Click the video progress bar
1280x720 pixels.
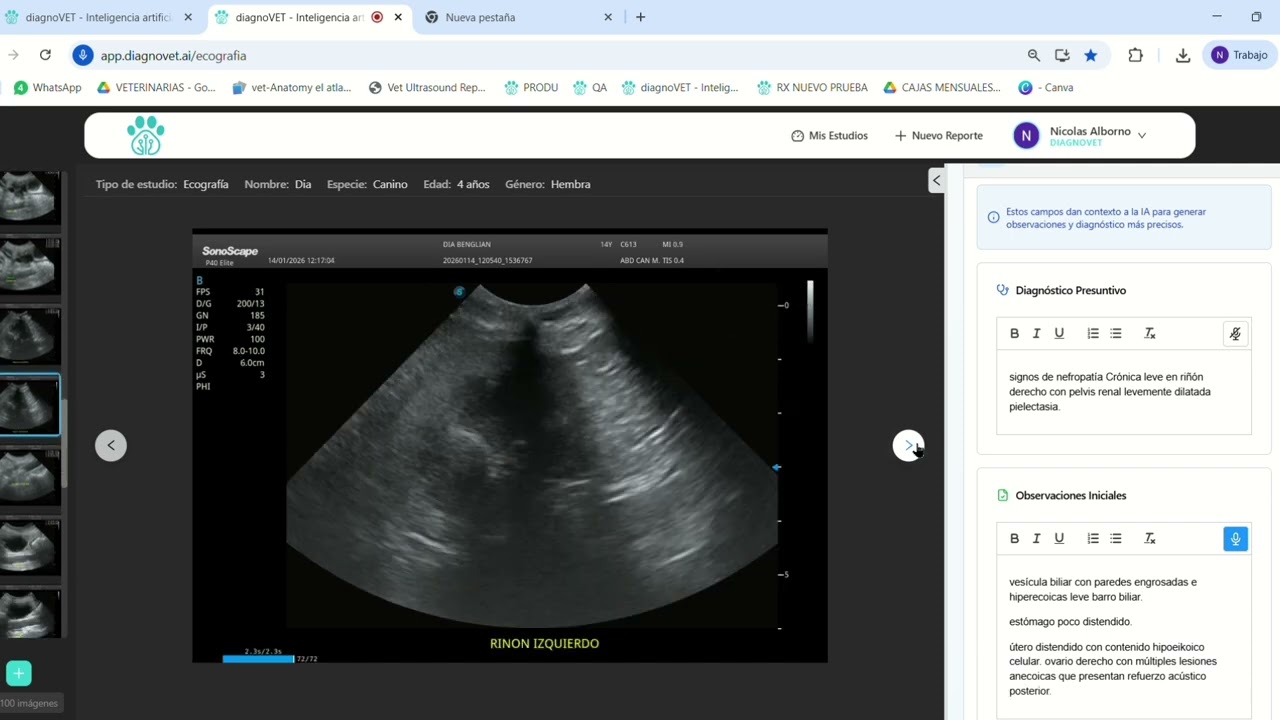point(258,659)
